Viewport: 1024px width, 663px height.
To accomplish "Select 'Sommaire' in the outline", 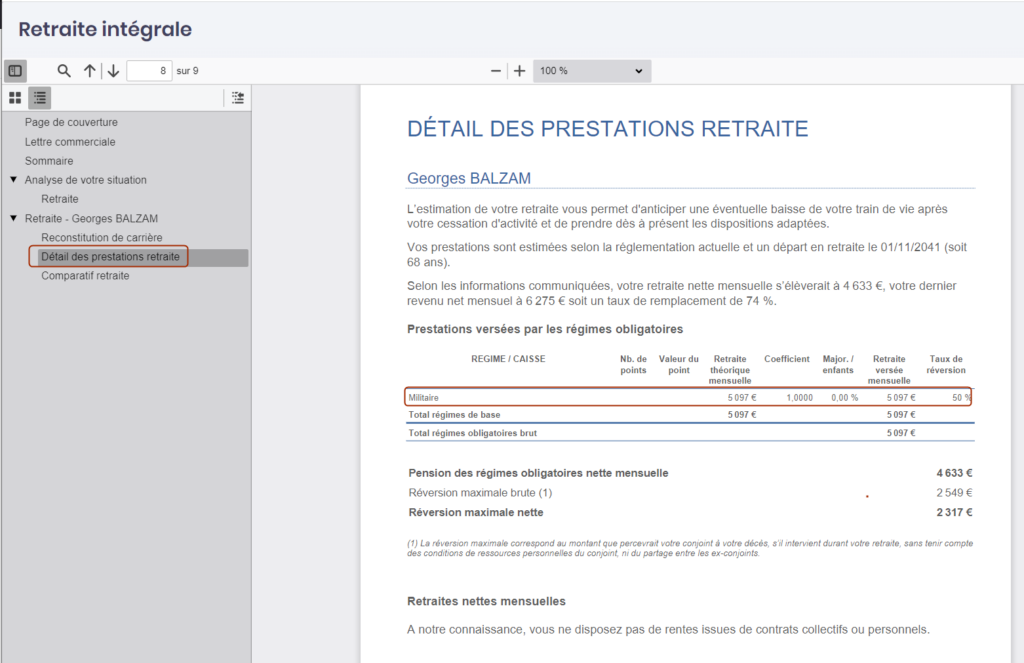I will click(x=49, y=161).
